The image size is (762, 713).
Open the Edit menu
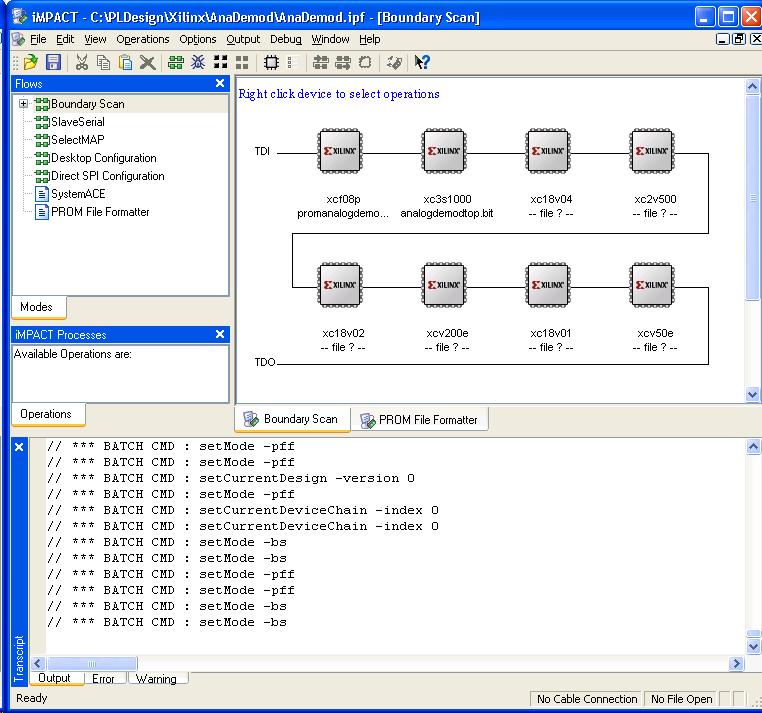(65, 39)
